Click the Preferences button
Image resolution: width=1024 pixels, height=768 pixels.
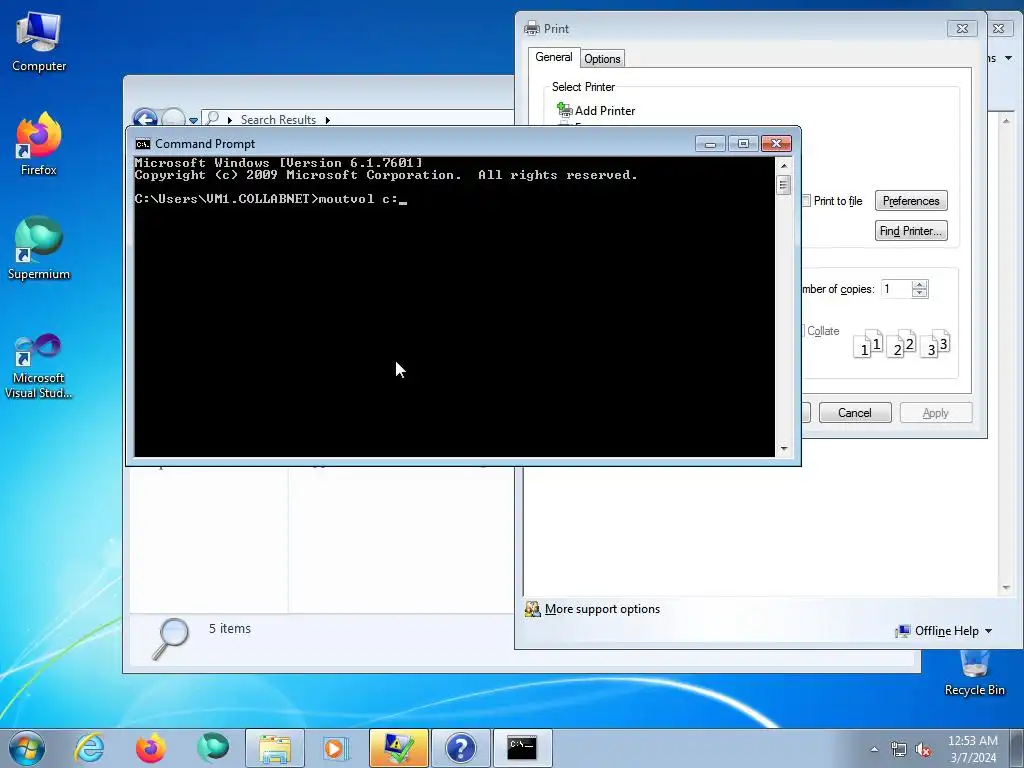(911, 200)
